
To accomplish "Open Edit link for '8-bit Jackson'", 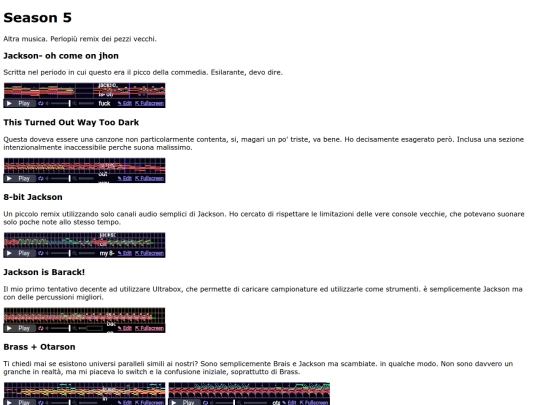I will coord(124,253).
